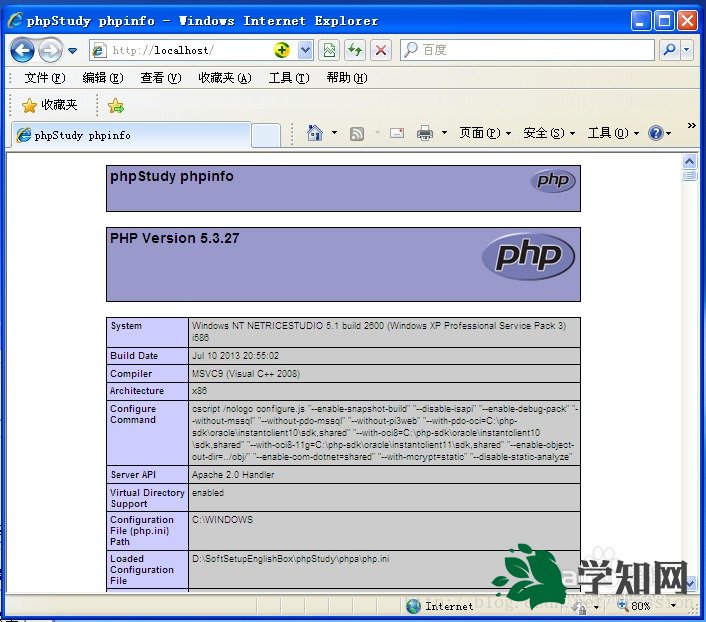Image resolution: width=706 pixels, height=622 pixels.
Task: Expand the address bar history dropdown
Action: click(305, 50)
